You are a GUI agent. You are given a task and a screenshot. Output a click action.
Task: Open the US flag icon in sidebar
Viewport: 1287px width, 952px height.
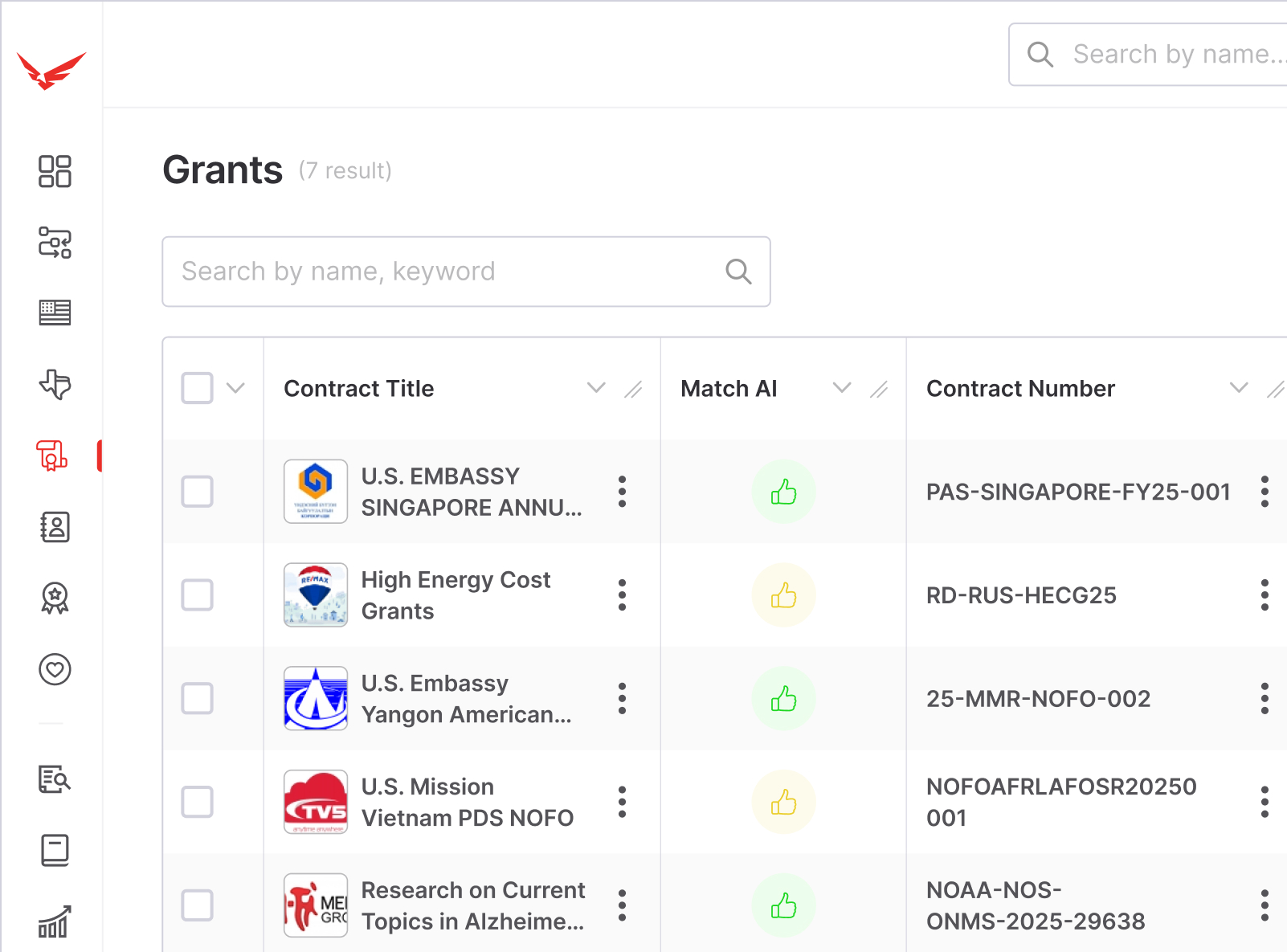click(x=55, y=313)
